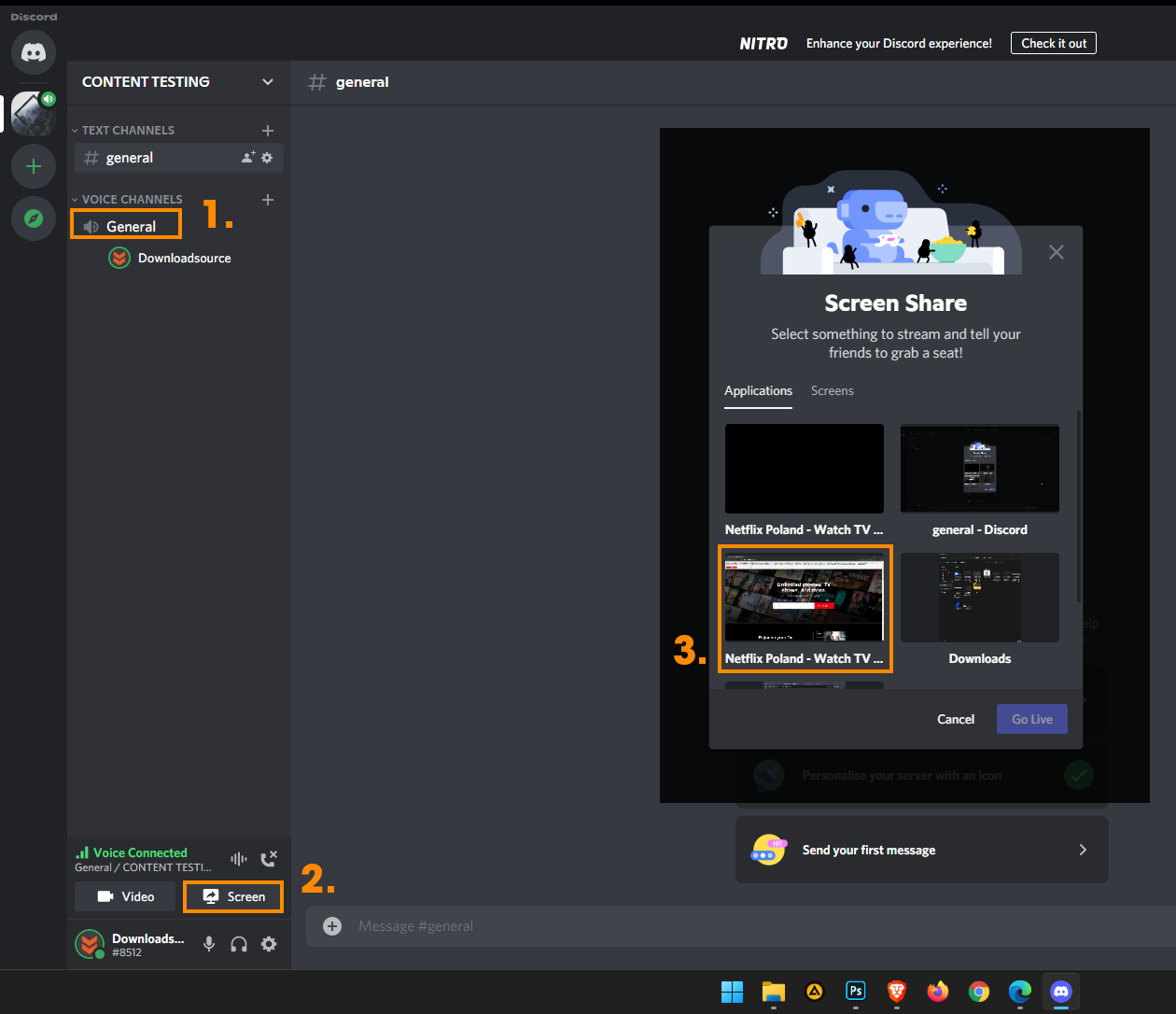Click the Check it out Nitro button

pos(1054,43)
